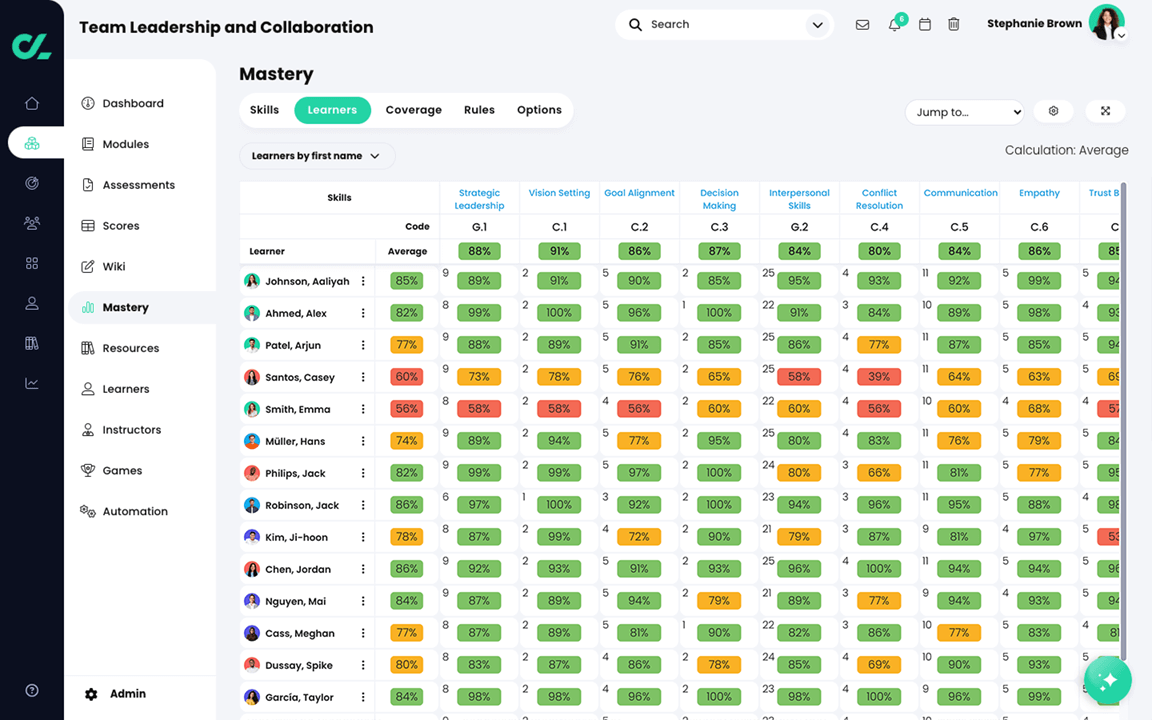Switch to the Rules tab

pyautogui.click(x=479, y=110)
